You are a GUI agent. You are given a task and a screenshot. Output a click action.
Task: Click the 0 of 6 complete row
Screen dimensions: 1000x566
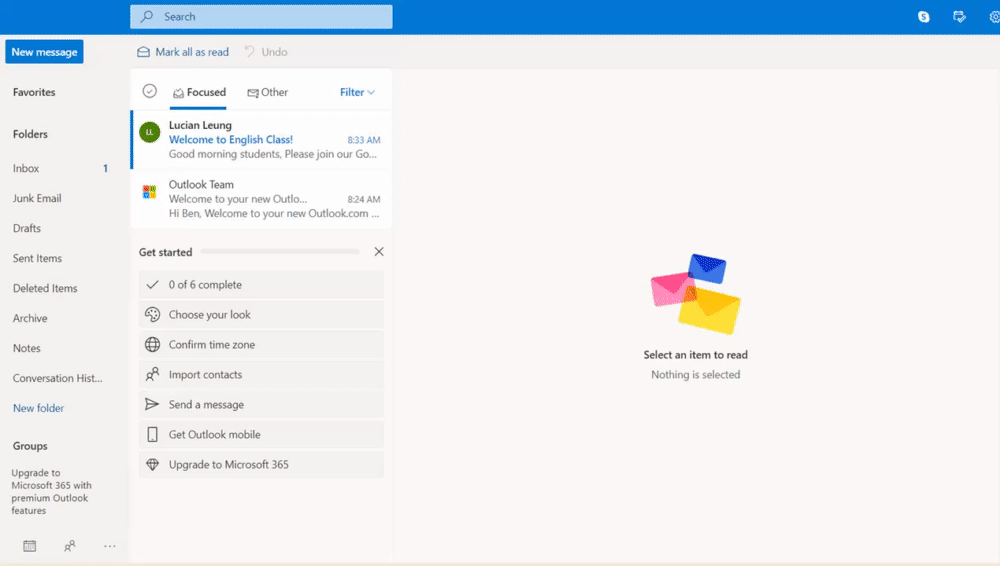(x=261, y=285)
